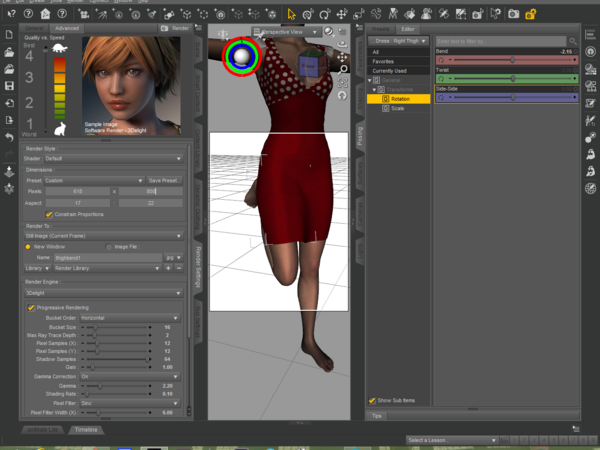Click the viewport orbit icon
Image resolution: width=600 pixels, height=450 pixels.
[342, 44]
